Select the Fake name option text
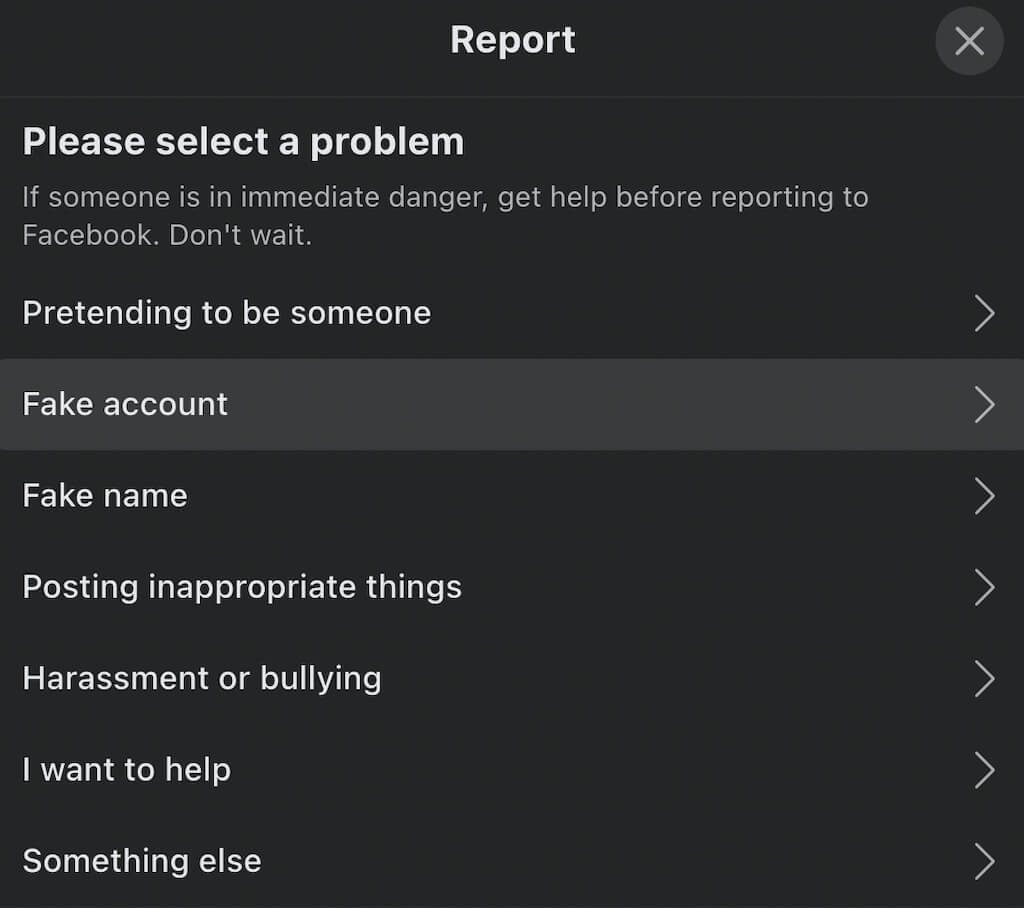 point(105,496)
